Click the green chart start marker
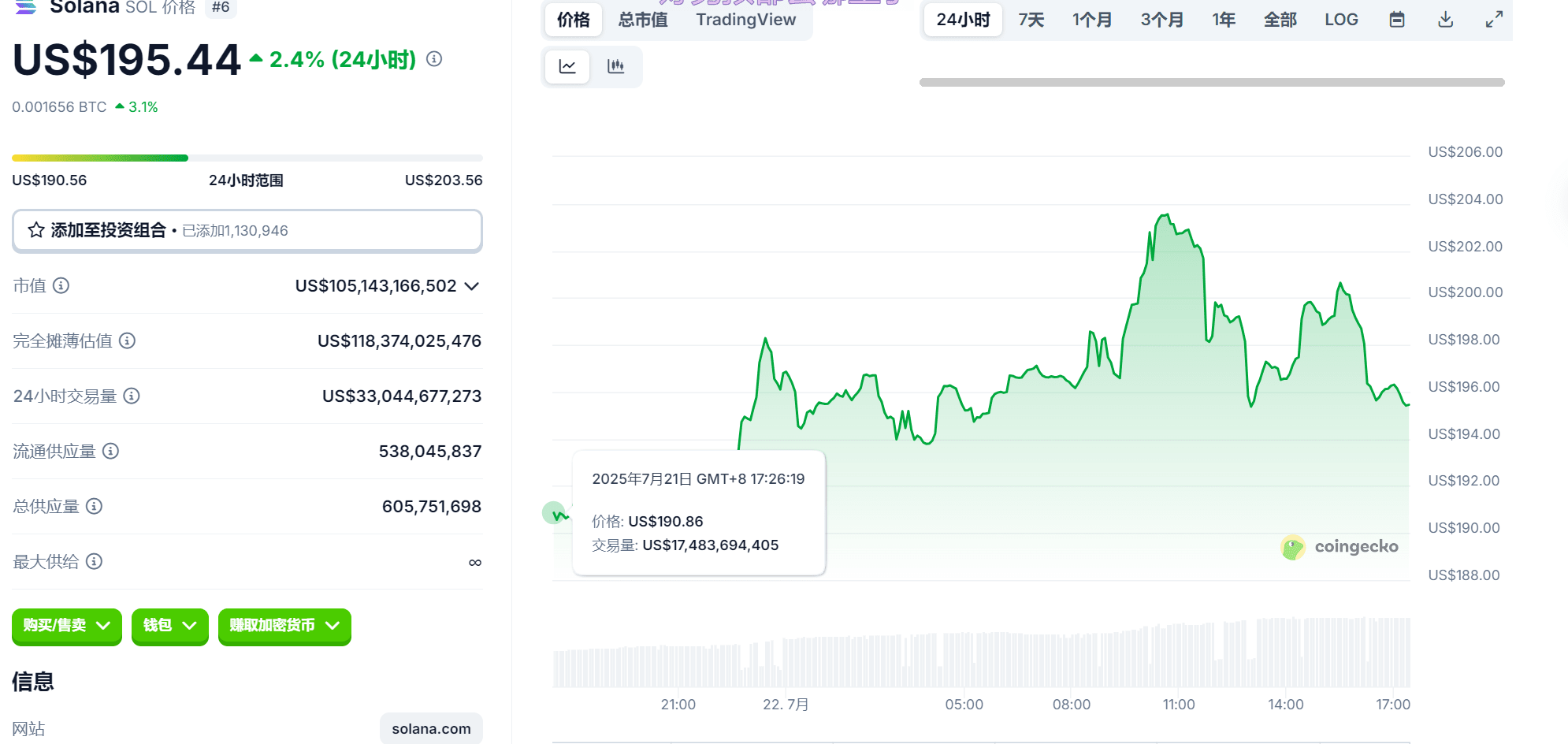Screen dimensions: 1568x744 555,513
